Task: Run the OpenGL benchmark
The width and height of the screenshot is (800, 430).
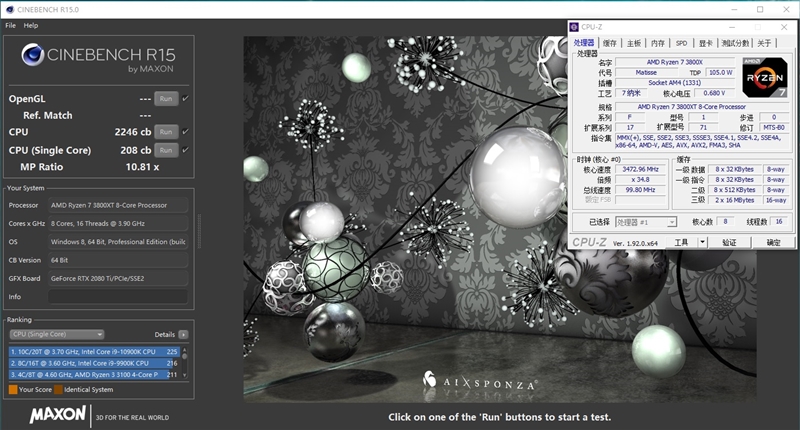Action: pos(166,98)
